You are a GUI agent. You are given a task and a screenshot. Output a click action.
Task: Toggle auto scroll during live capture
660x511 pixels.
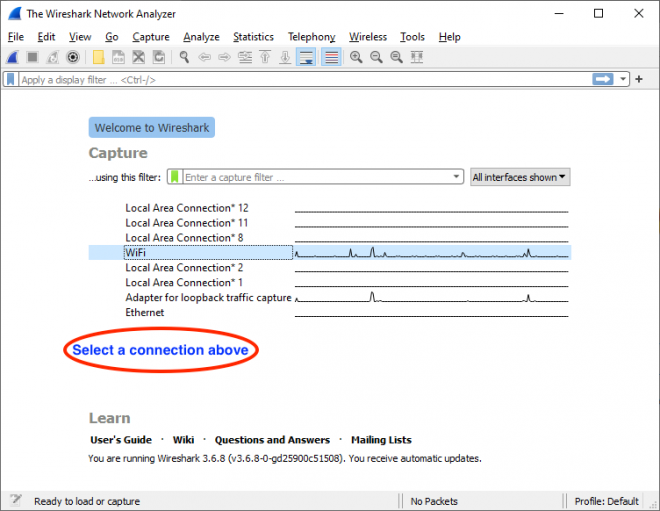(x=306, y=57)
